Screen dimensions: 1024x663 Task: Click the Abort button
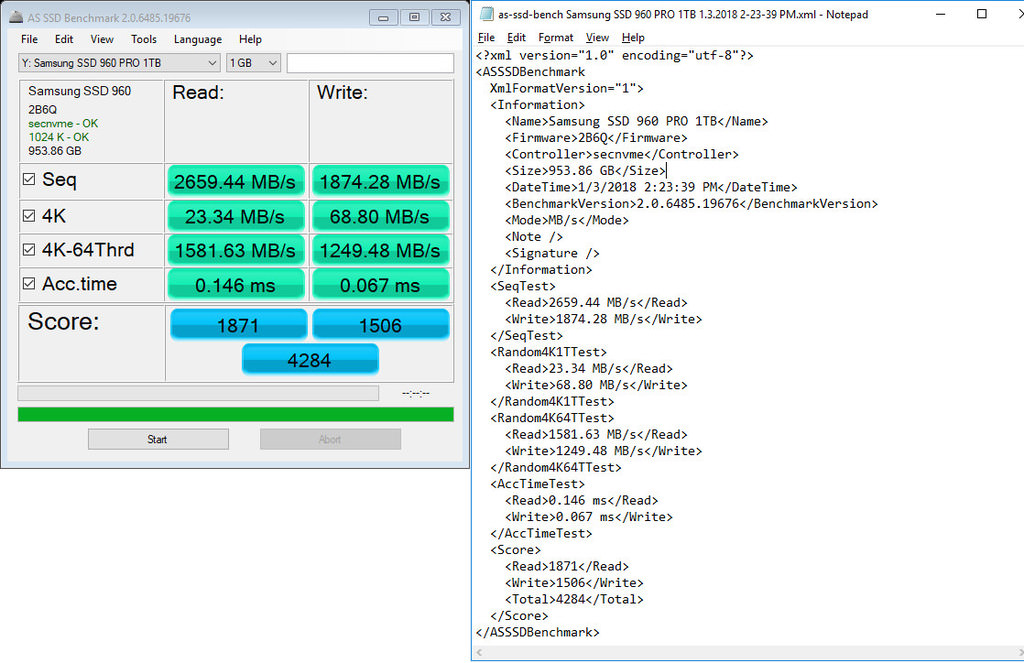pos(330,439)
